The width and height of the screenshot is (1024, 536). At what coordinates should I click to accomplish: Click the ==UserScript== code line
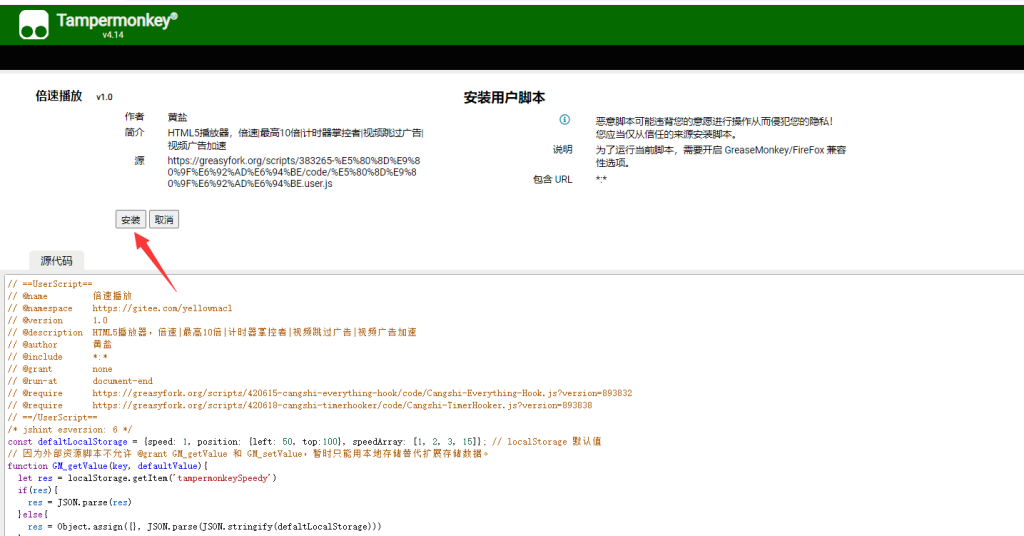pyautogui.click(x=50, y=284)
